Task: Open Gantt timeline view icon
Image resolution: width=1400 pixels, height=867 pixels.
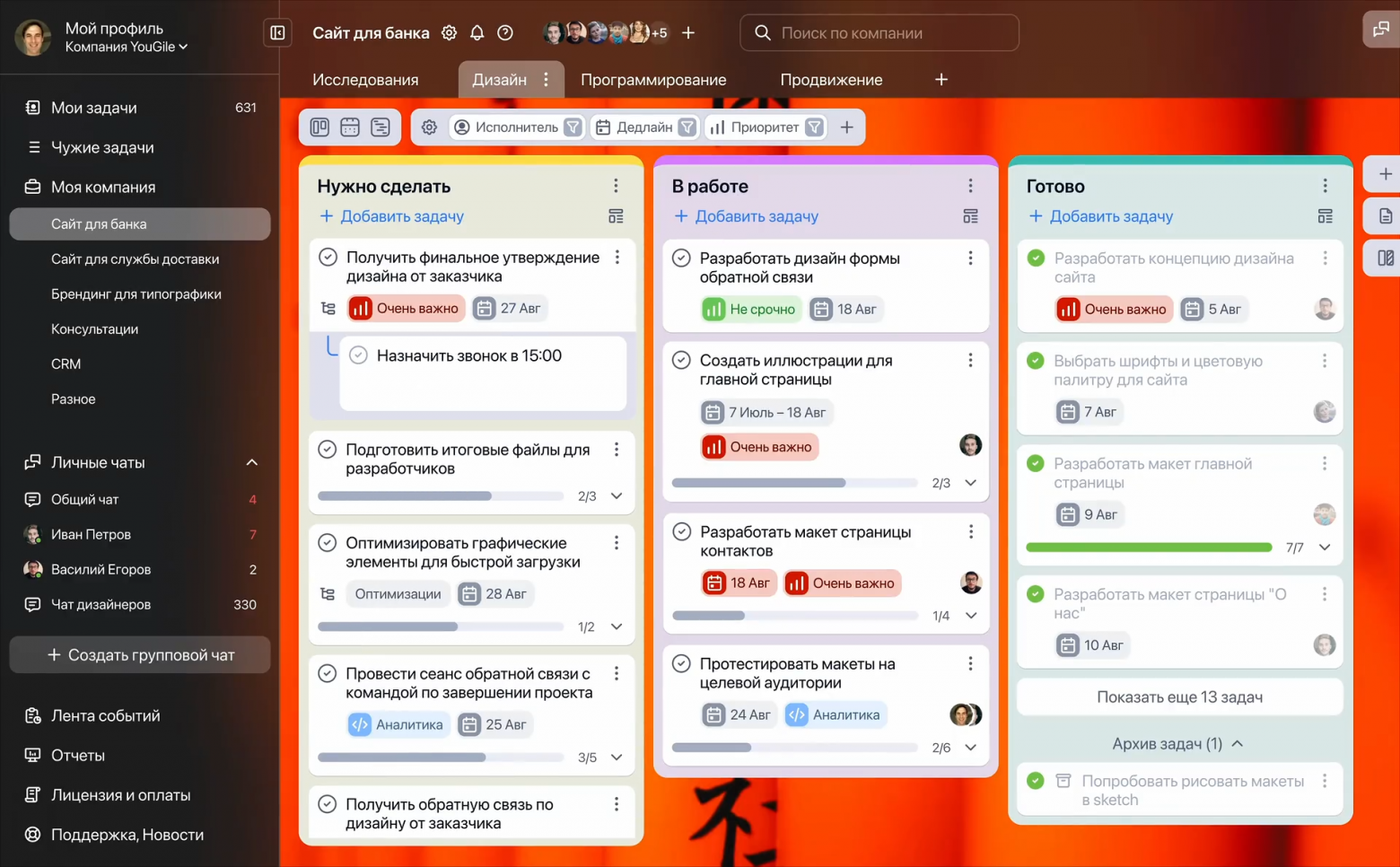Action: (x=381, y=127)
